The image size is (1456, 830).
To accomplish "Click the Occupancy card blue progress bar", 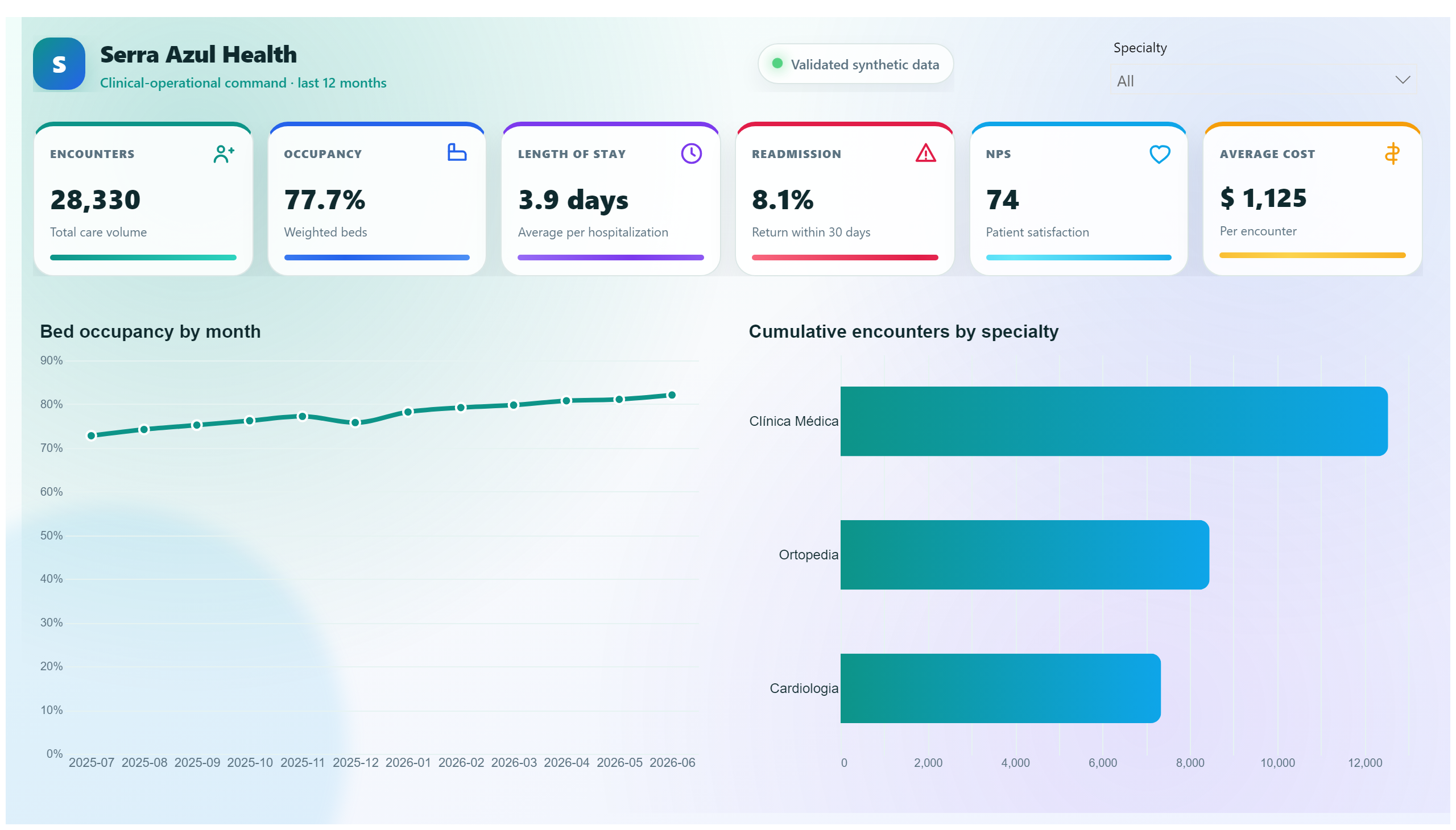I will pyautogui.click(x=377, y=257).
